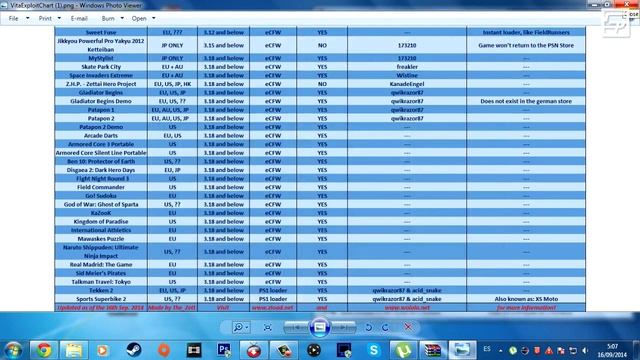Screen dimensions: 640x360
Task: Click 'Z.H.P. - Zettai Hero Project' cell
Action: point(101,84)
